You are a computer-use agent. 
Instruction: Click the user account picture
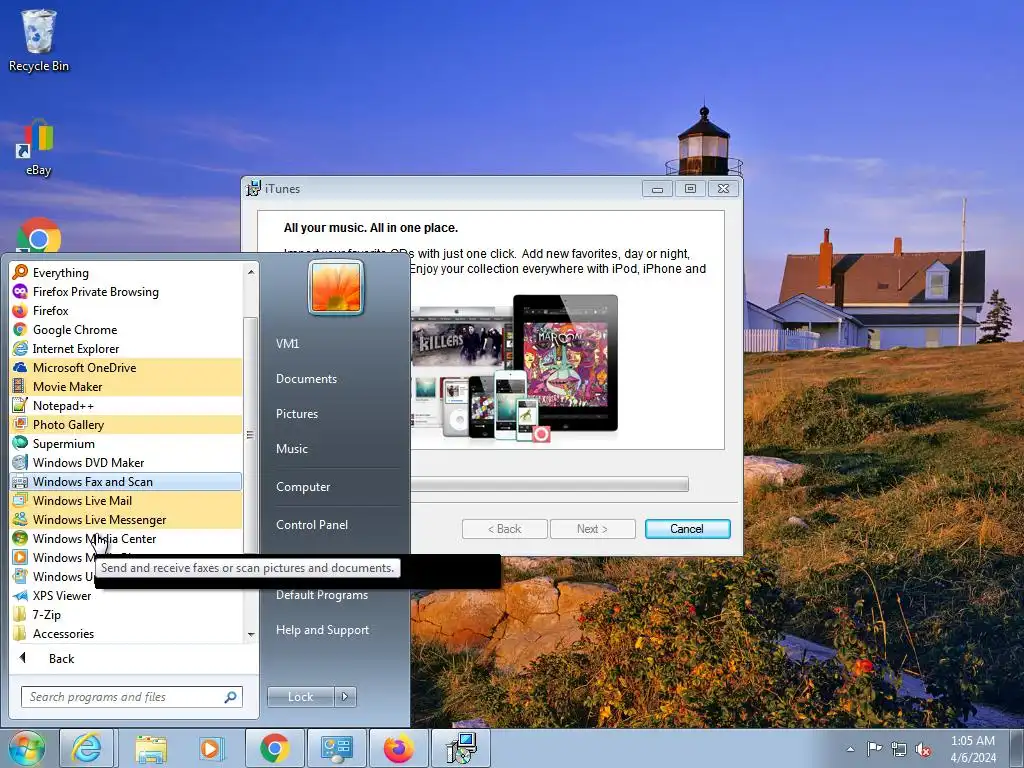point(336,287)
